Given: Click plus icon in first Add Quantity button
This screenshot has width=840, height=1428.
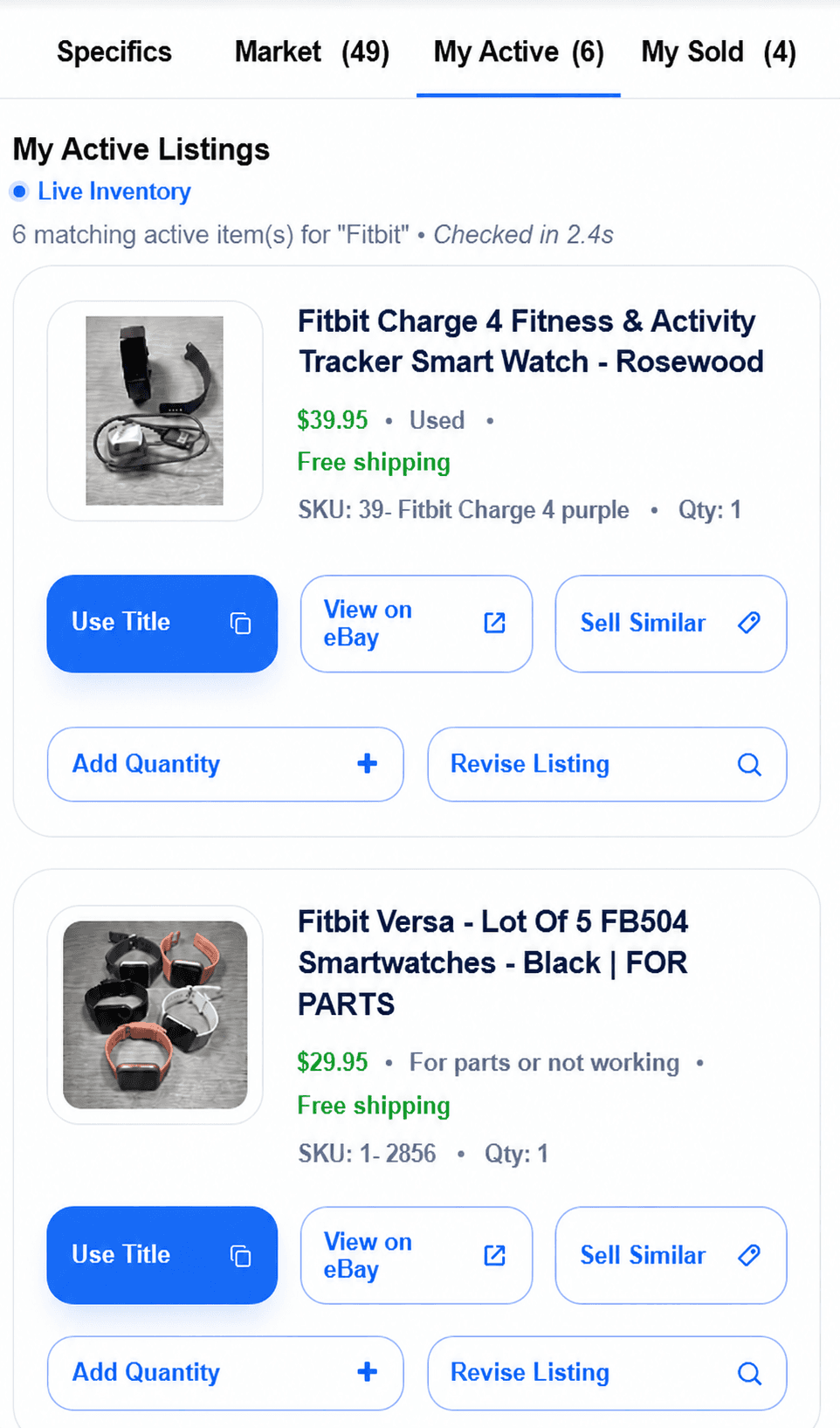Looking at the screenshot, I should [368, 763].
